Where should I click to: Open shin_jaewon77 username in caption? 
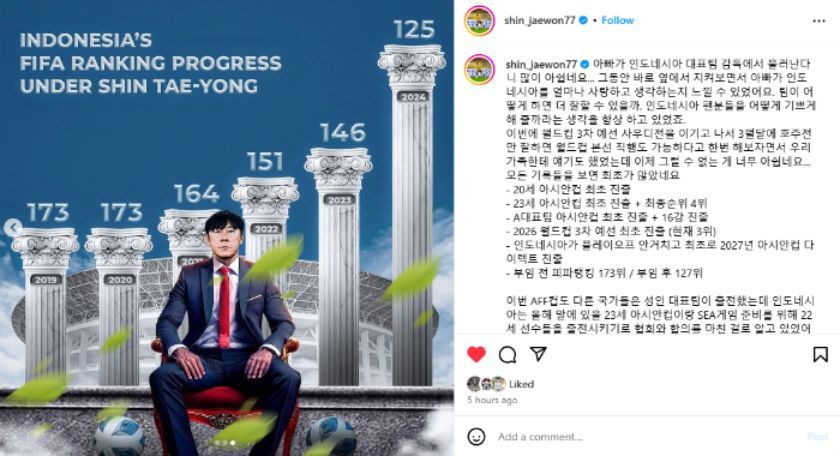542,64
